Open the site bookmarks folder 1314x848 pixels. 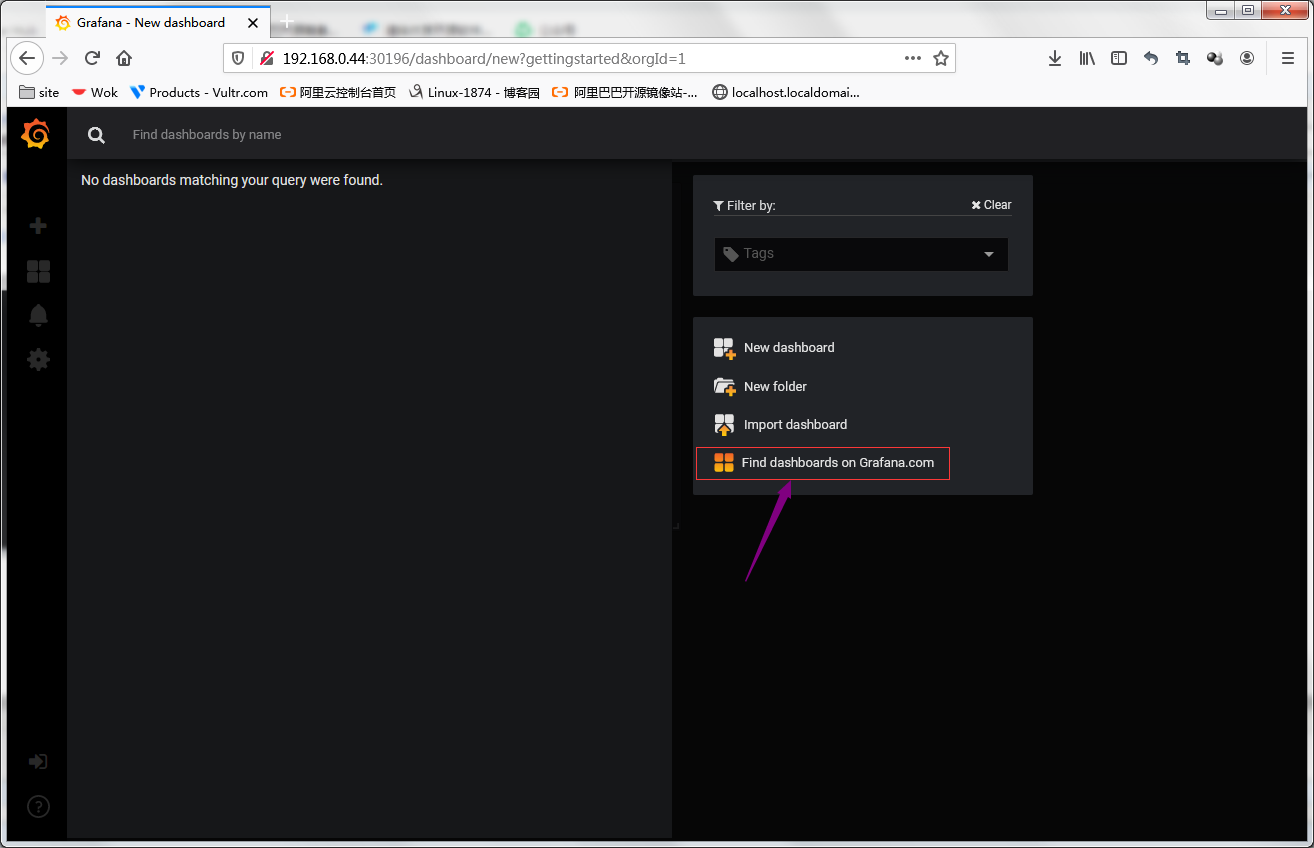39,92
